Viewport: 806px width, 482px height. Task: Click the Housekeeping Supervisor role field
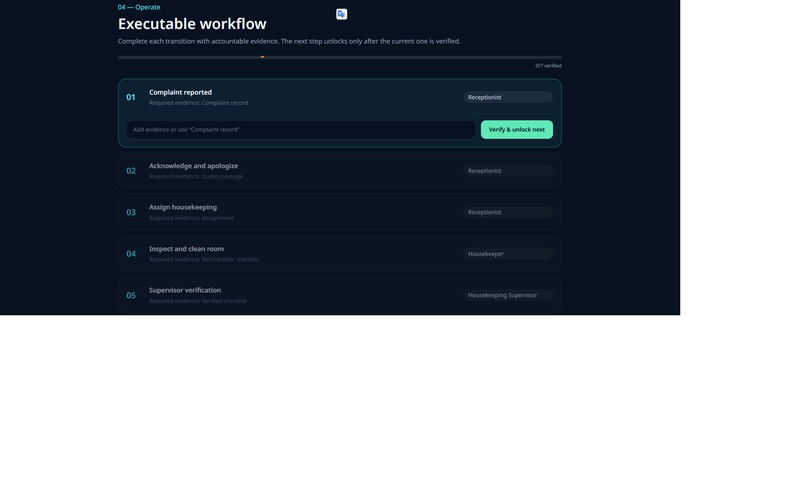508,295
